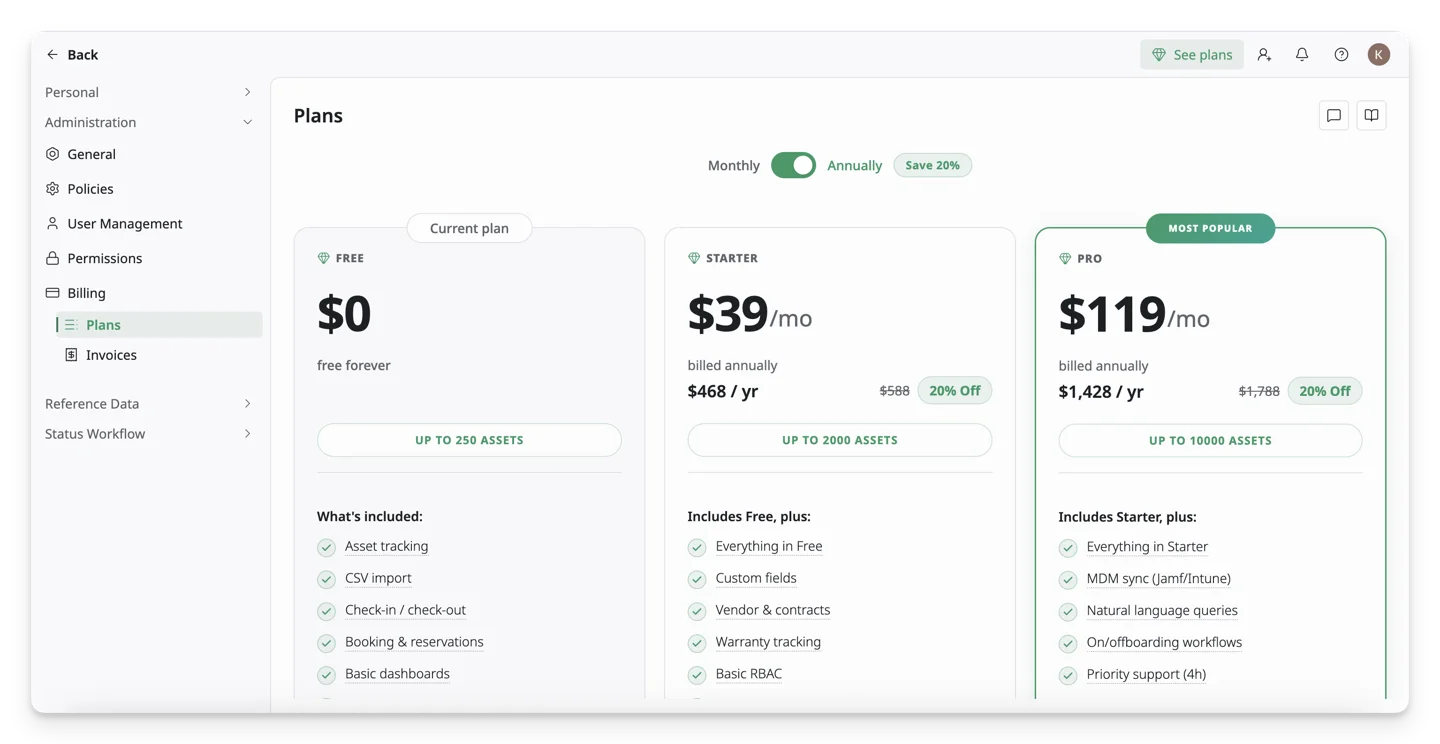Select Annually billing label
The width and height of the screenshot is (1440, 744).
point(855,166)
